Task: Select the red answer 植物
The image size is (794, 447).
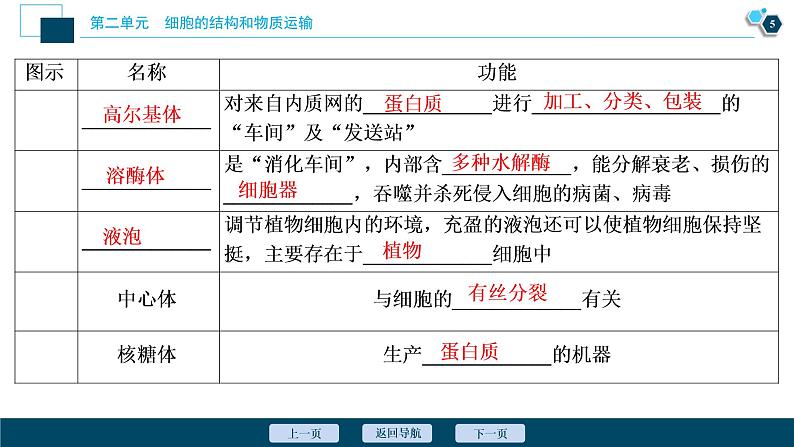Action: click(402, 250)
